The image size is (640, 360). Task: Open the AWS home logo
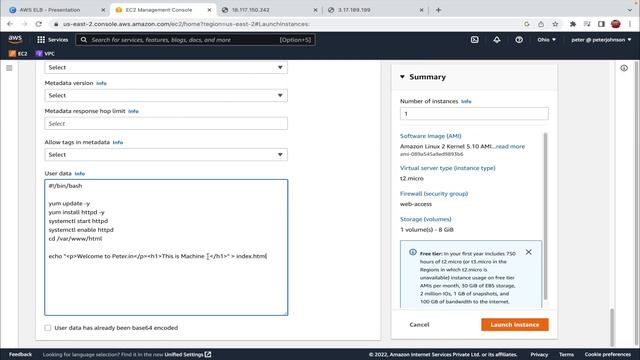coord(15,39)
